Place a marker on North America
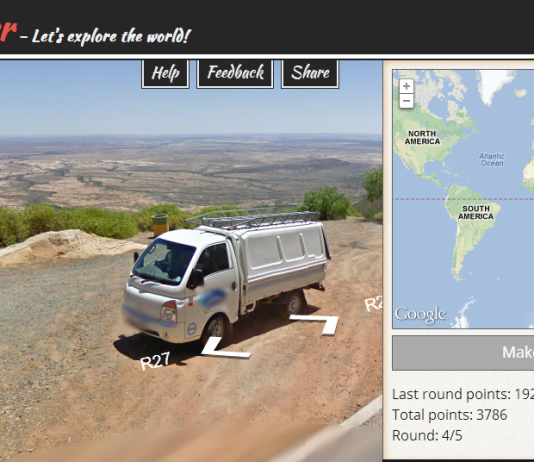Image resolution: width=534 pixels, height=462 pixels. tap(422, 138)
